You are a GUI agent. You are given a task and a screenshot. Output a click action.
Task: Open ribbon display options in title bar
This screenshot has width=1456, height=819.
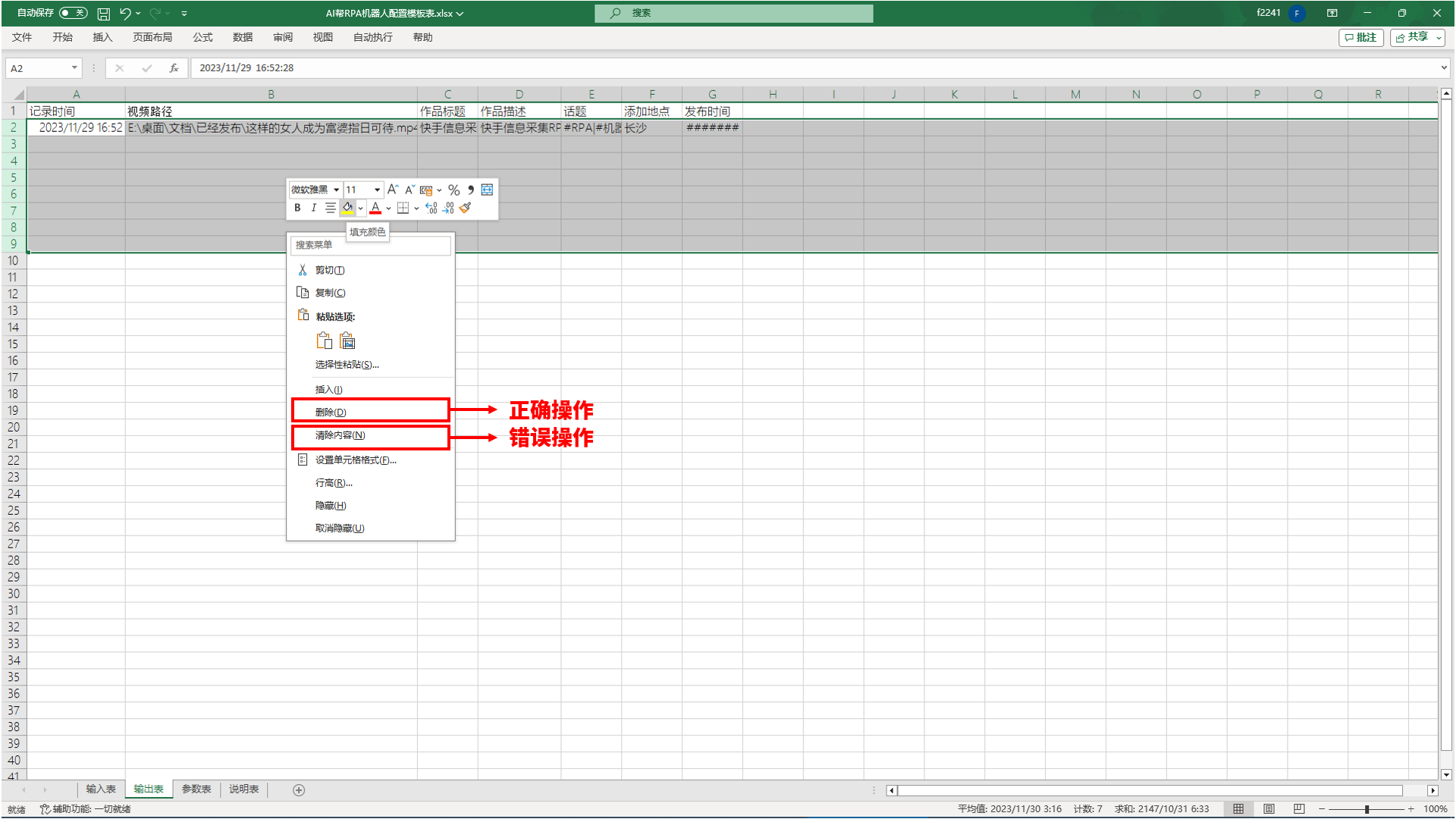click(1332, 13)
